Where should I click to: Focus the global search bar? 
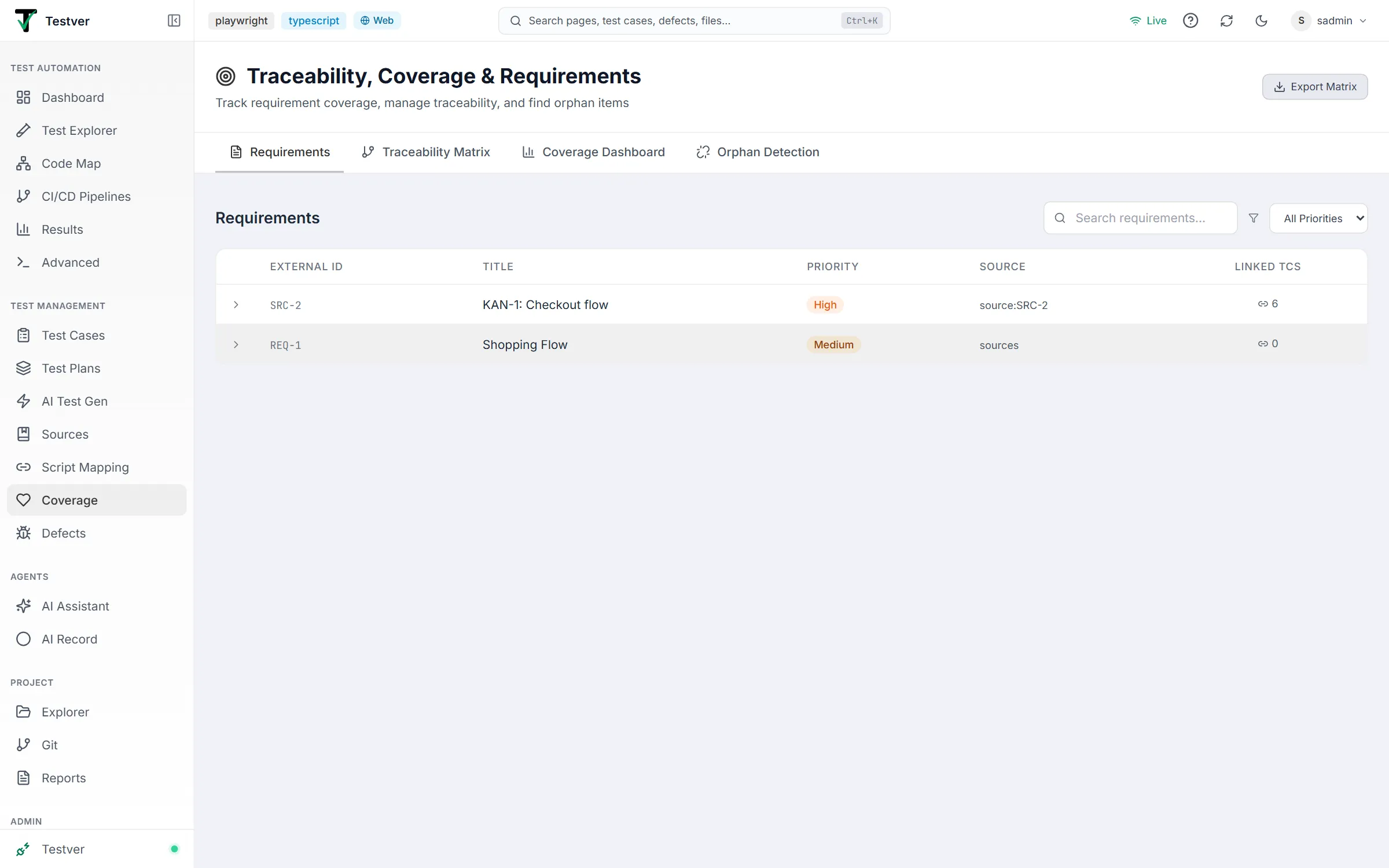(x=694, y=21)
